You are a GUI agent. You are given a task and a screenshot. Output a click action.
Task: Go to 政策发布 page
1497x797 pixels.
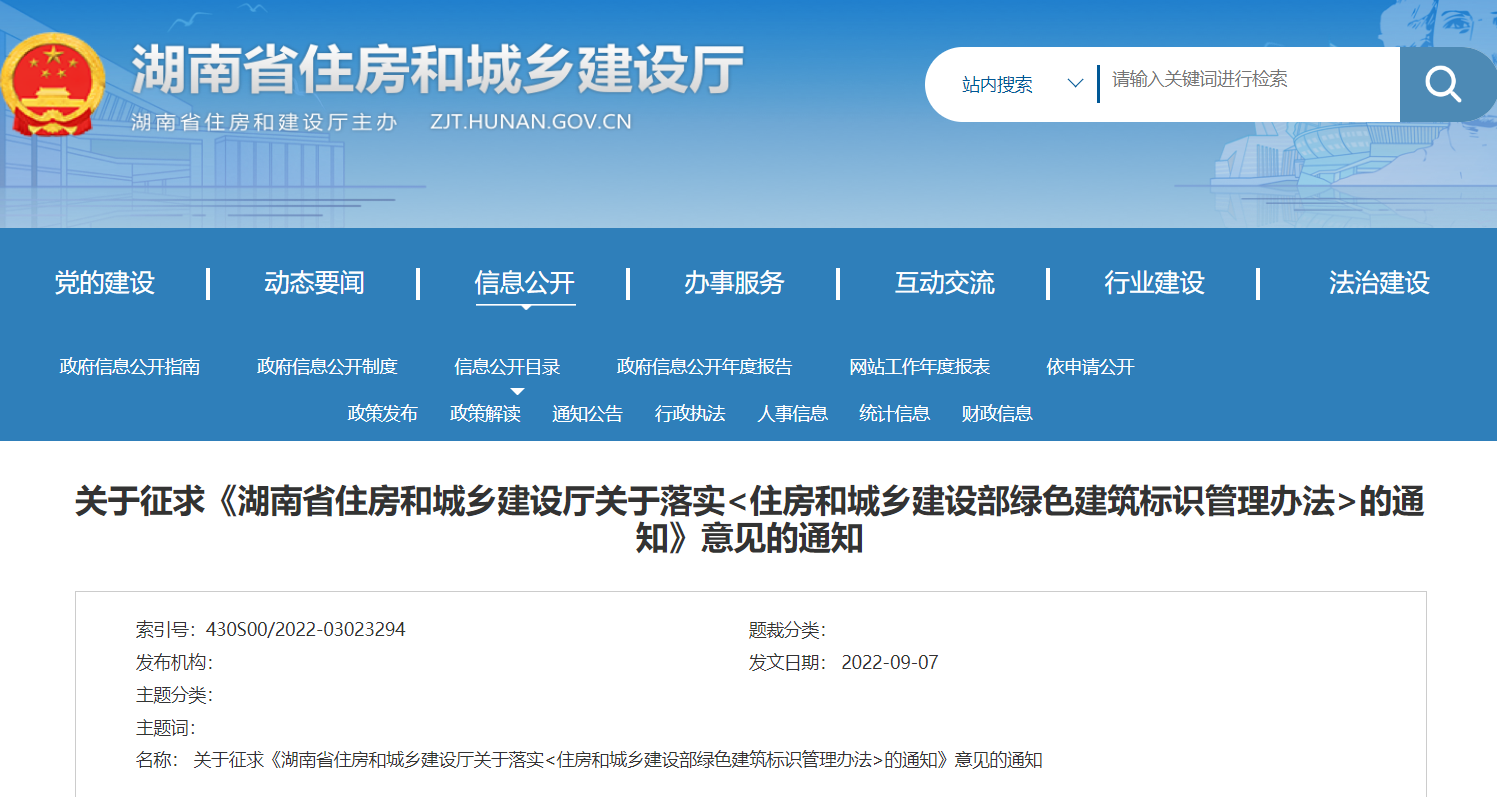pos(383,413)
